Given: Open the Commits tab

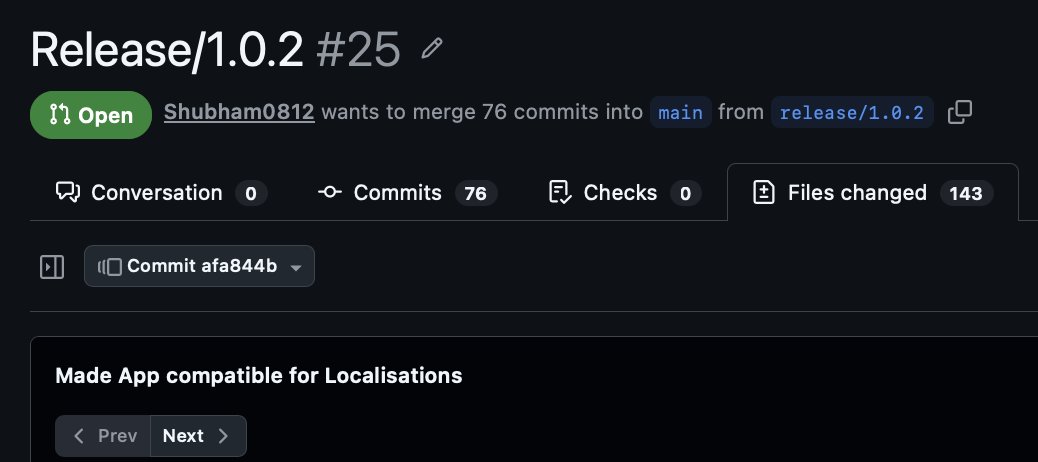Looking at the screenshot, I should (x=407, y=192).
